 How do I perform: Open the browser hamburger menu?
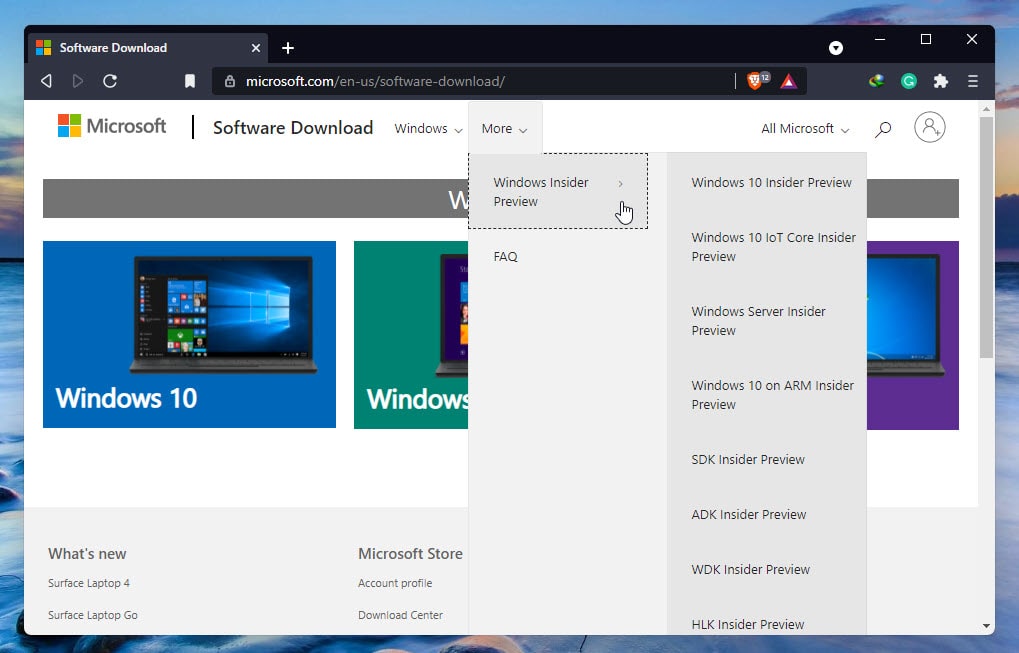[x=972, y=81]
